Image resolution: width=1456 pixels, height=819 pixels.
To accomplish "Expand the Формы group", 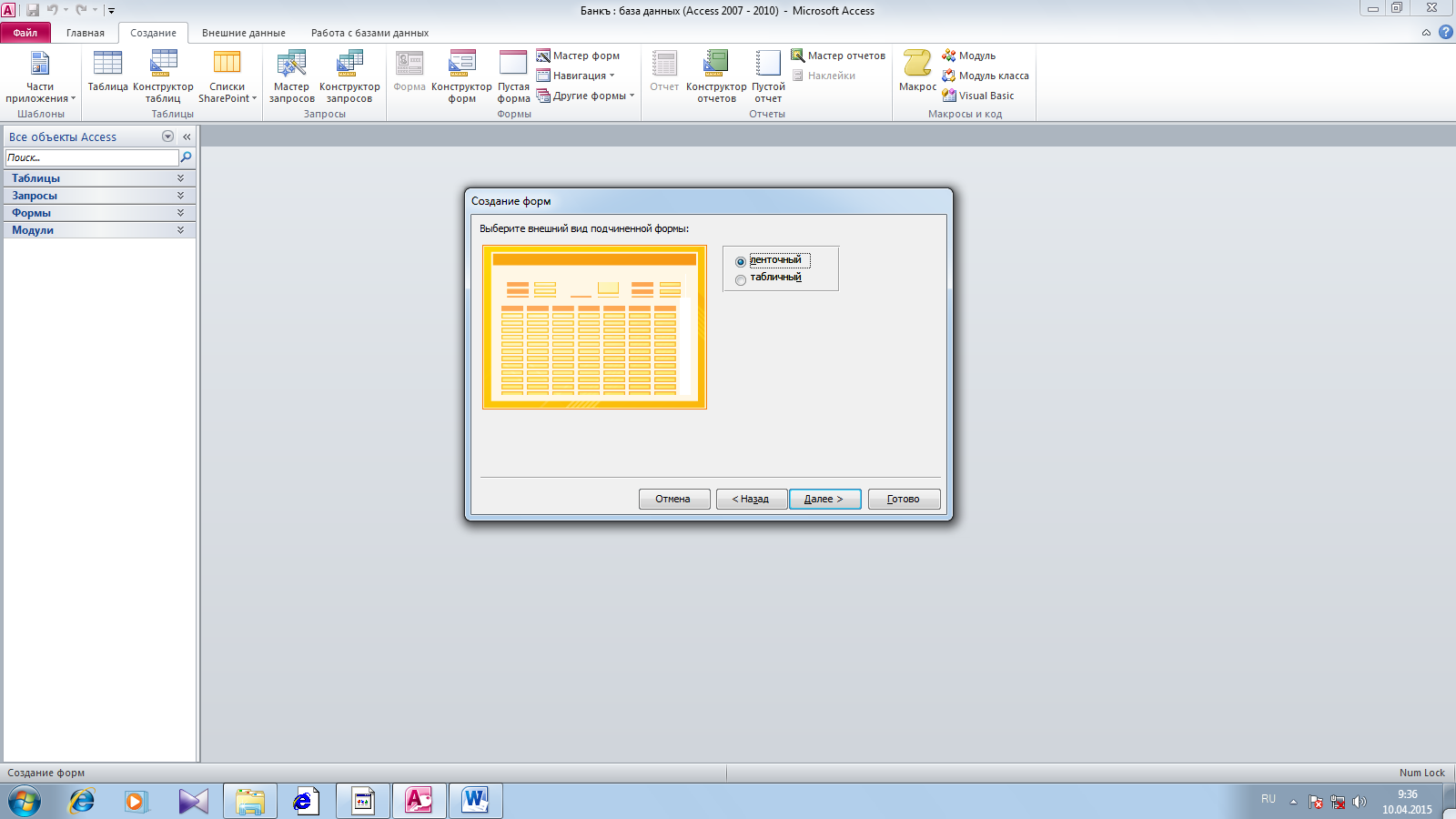I will coord(99,213).
